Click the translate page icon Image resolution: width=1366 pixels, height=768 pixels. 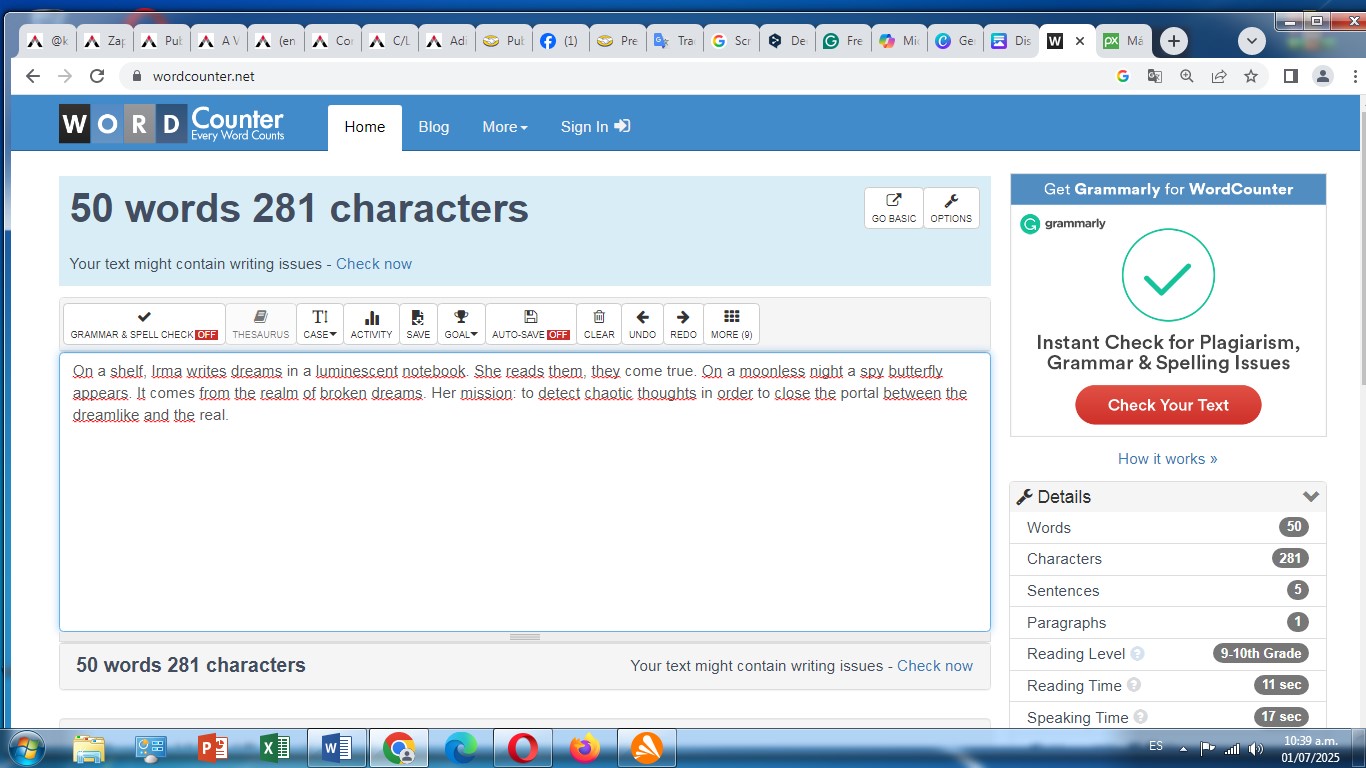[1154, 76]
